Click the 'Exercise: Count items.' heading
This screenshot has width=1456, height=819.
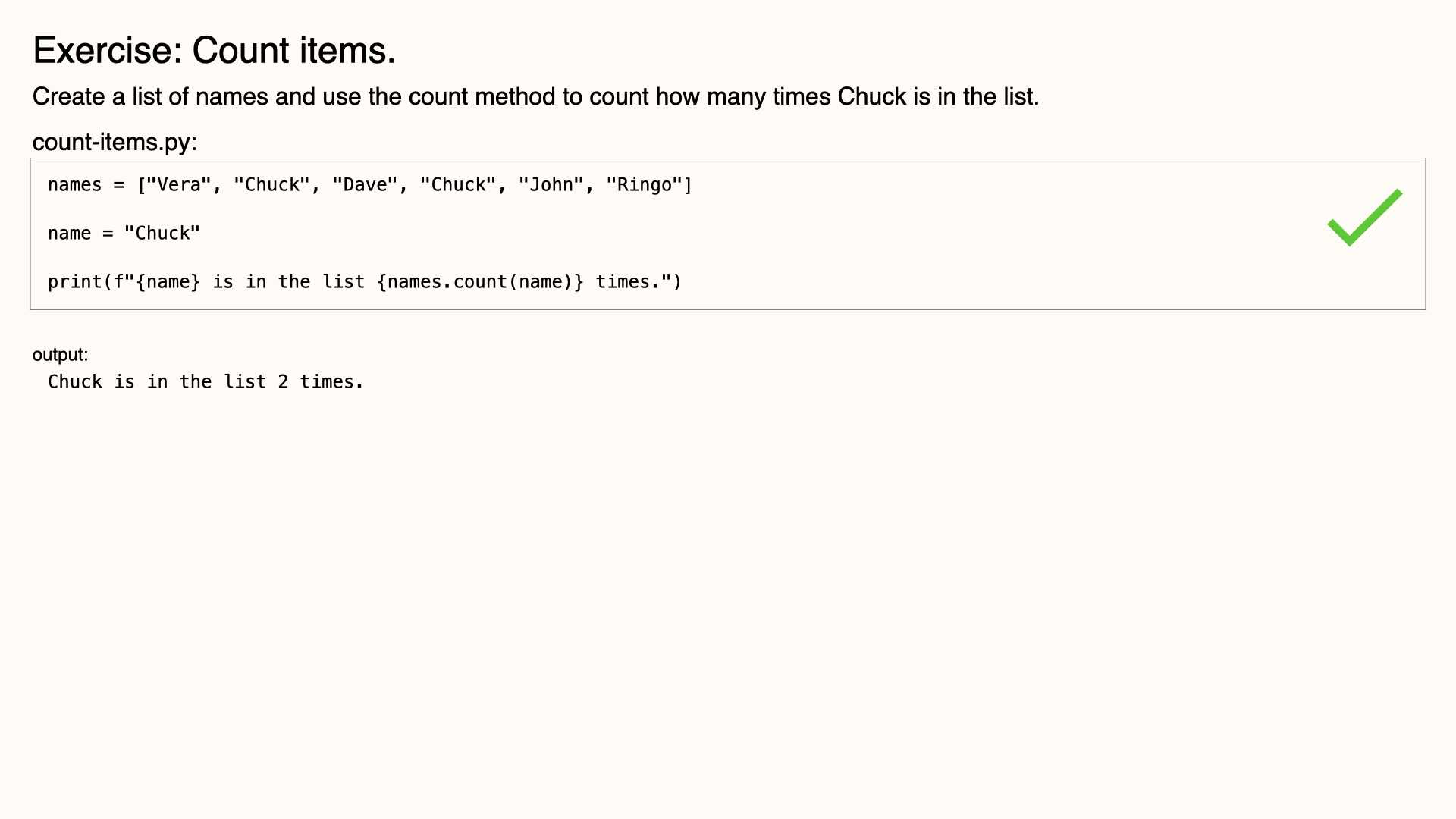pyautogui.click(x=214, y=51)
